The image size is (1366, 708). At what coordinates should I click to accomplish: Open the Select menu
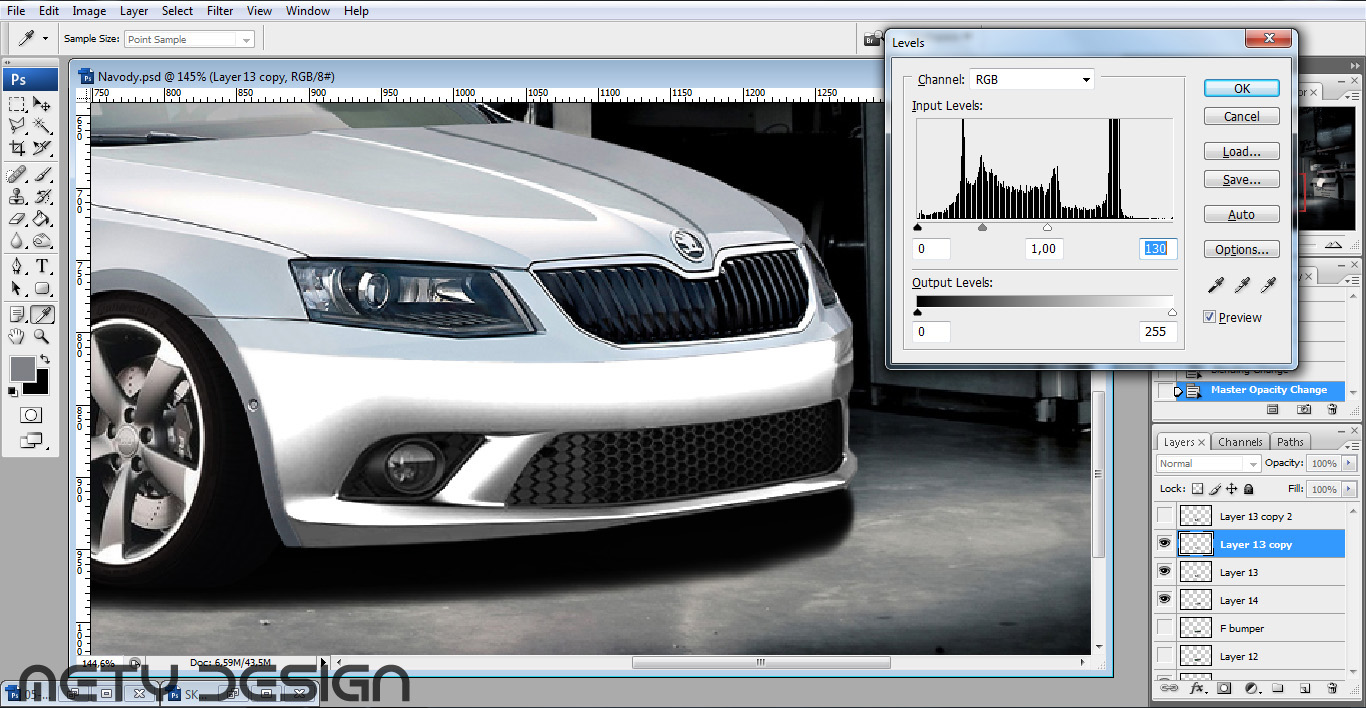178,11
